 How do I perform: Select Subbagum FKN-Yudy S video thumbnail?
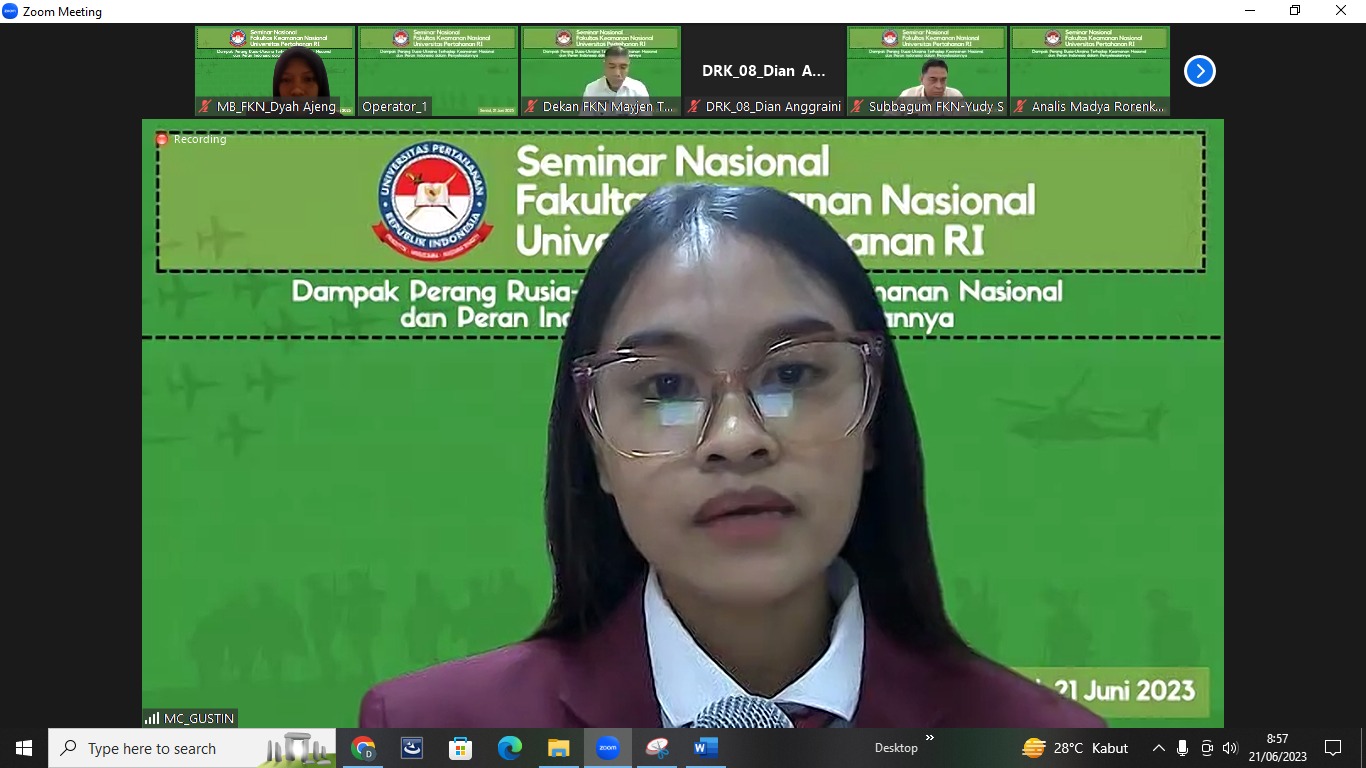click(x=927, y=71)
